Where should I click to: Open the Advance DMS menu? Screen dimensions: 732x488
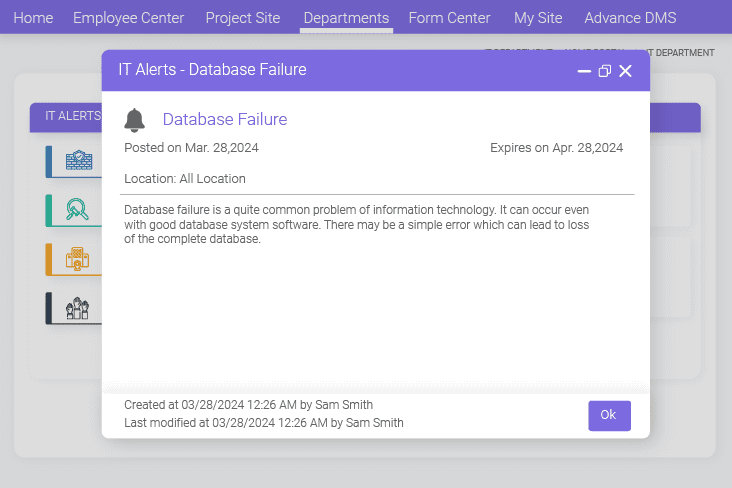630,18
